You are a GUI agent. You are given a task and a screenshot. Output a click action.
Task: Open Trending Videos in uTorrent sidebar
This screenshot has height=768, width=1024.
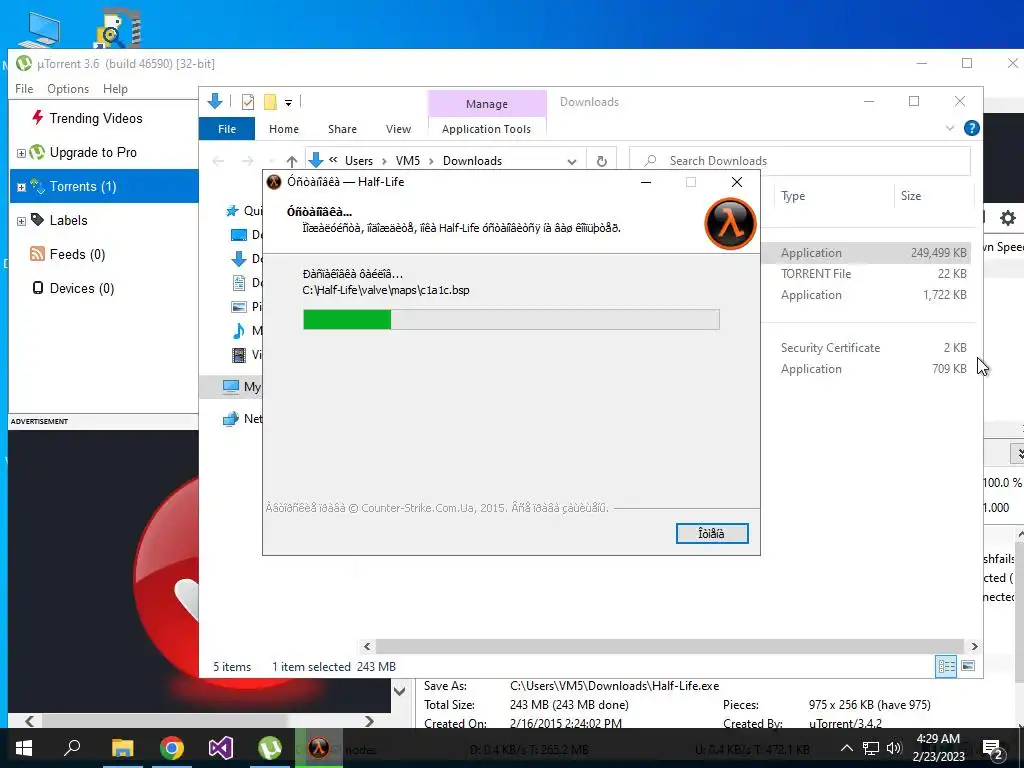(96, 118)
